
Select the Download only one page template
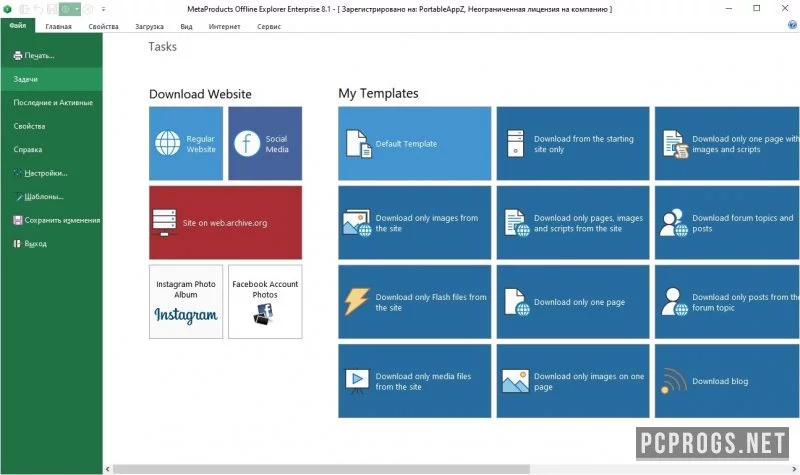(x=573, y=302)
